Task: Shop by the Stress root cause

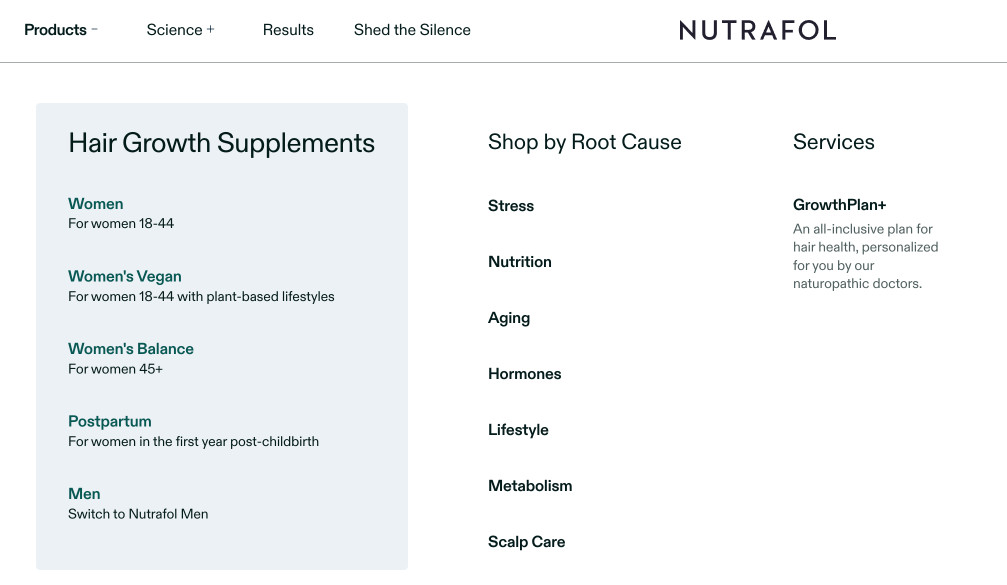Action: point(511,206)
